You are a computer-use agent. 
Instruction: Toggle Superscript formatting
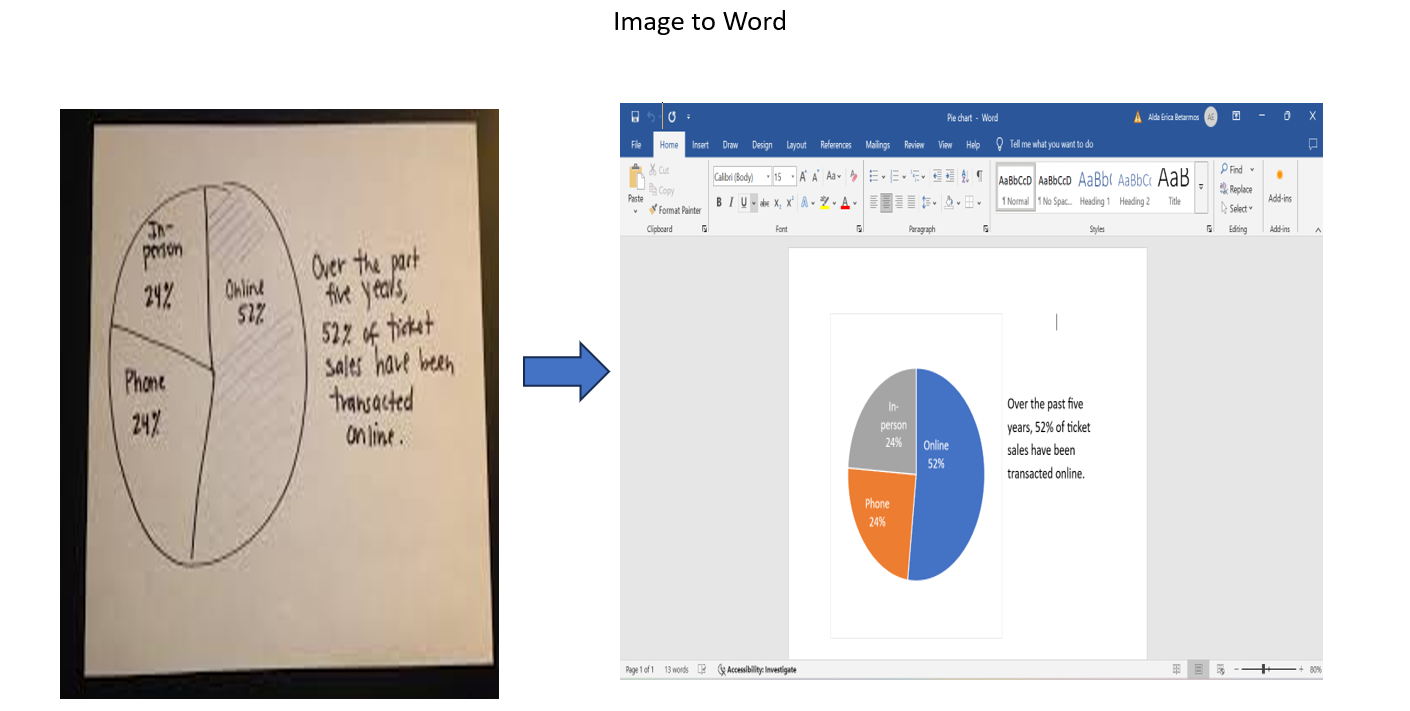click(x=789, y=203)
